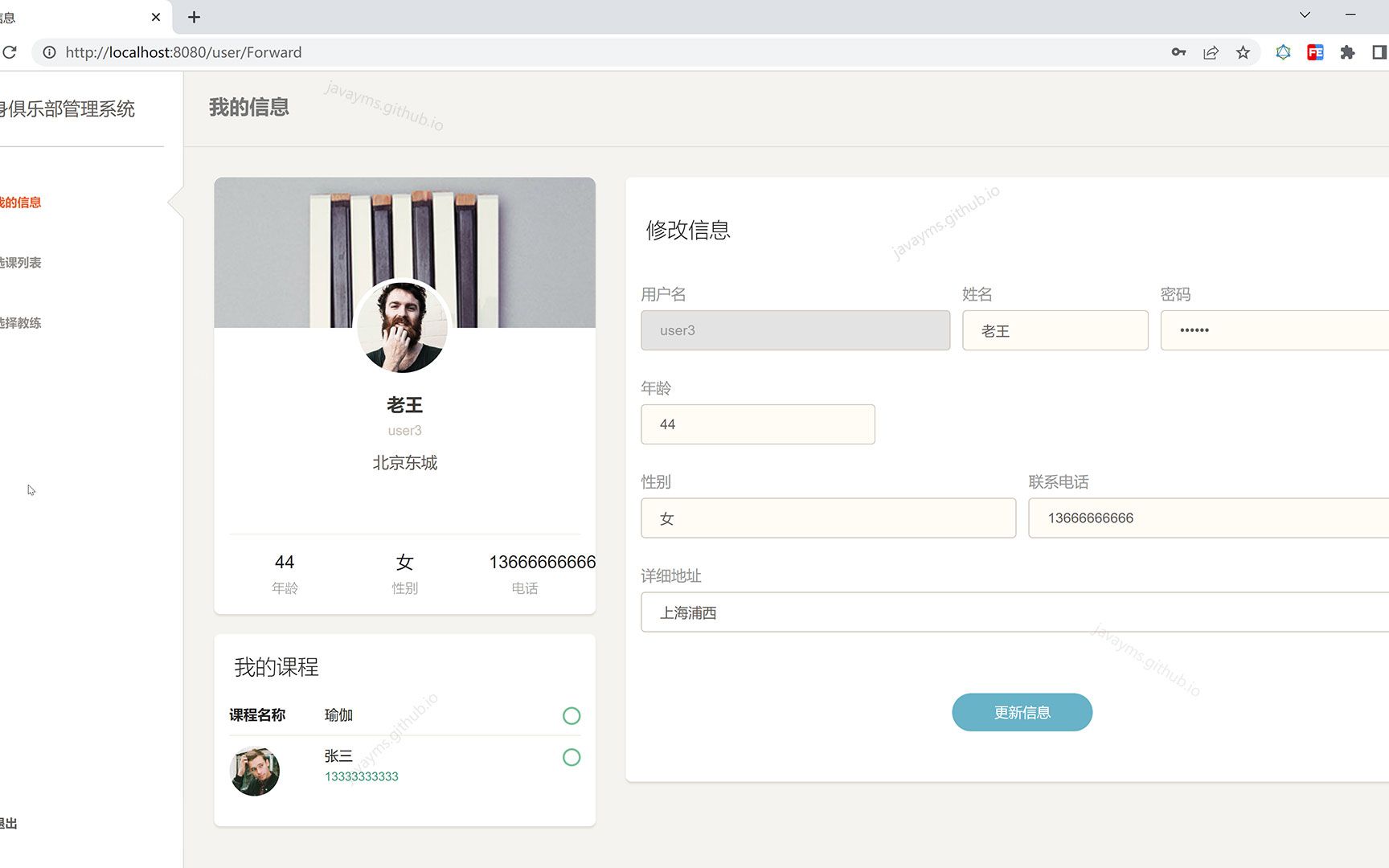The image size is (1389, 868).
Task: Click the coach name 张三
Action: 338,755
